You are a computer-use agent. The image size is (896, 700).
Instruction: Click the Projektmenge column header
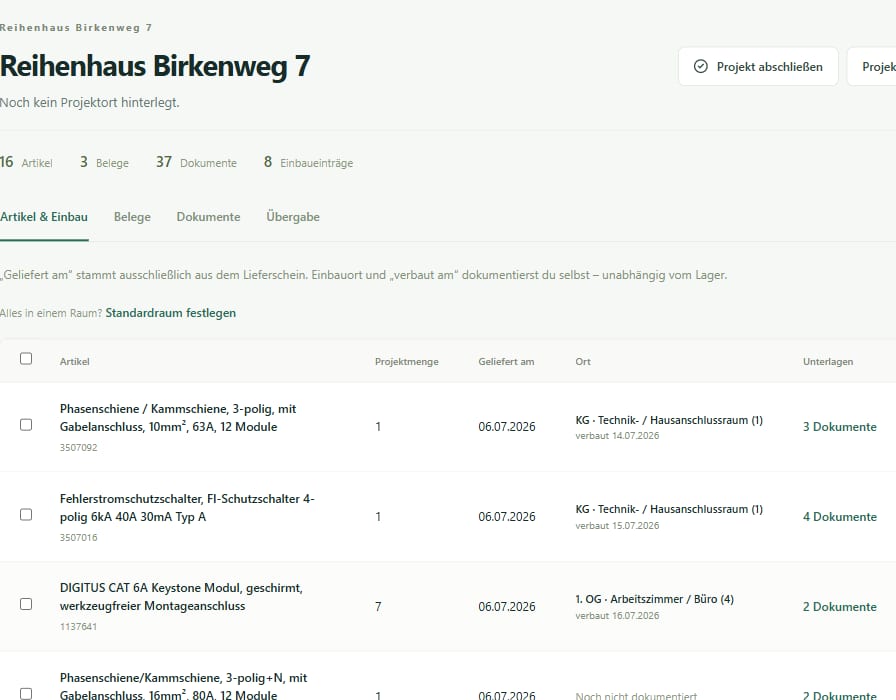click(x=407, y=362)
